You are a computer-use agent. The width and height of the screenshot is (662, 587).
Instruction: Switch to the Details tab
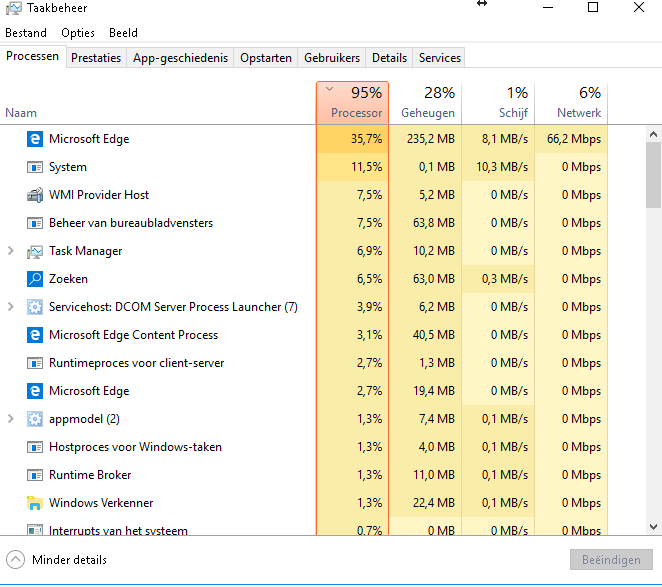(x=389, y=58)
